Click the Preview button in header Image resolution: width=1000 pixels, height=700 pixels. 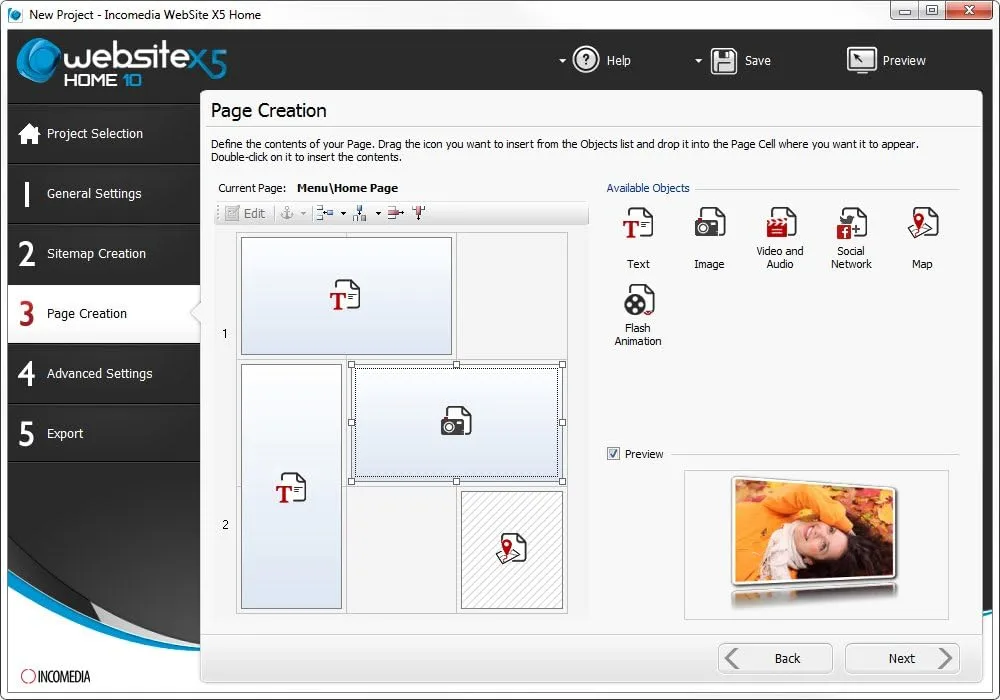pos(887,61)
